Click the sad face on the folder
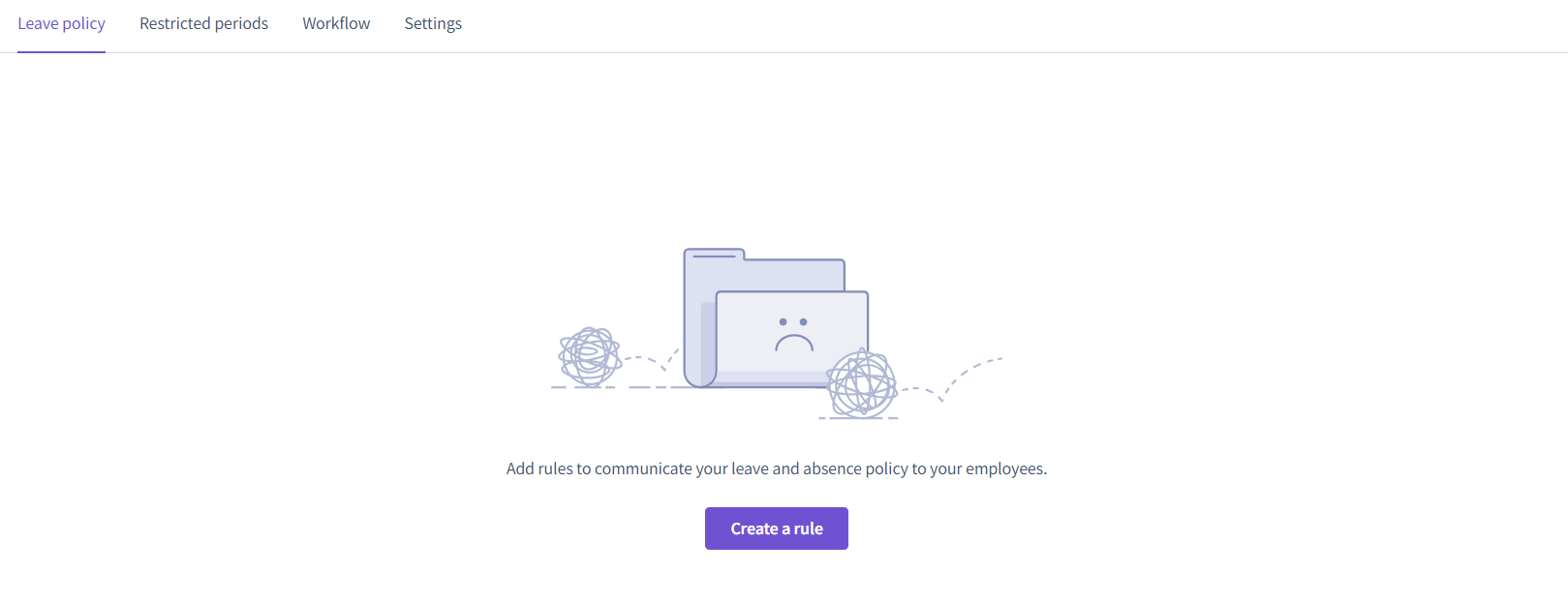Screen dimensions: 1568x603 (793, 335)
